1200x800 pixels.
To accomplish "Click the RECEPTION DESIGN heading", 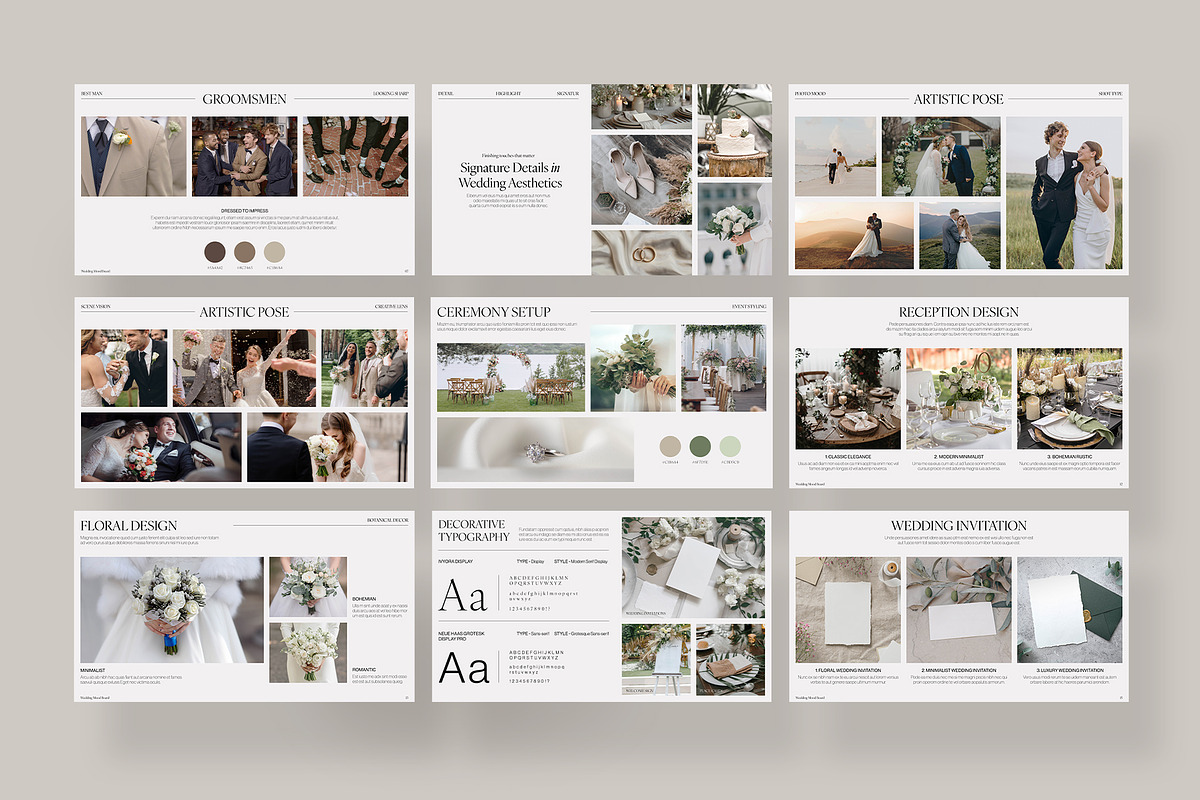I will 959,312.
